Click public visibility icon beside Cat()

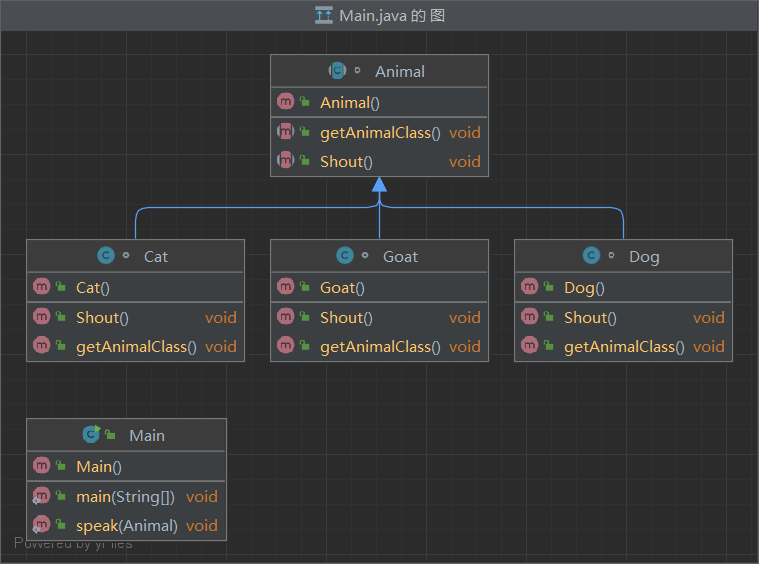click(61, 287)
